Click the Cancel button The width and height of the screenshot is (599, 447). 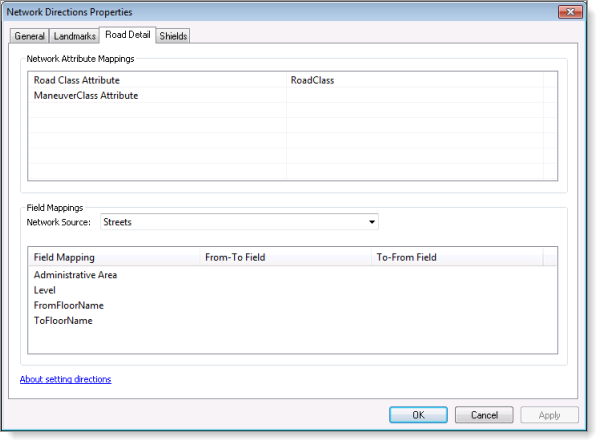[484, 415]
